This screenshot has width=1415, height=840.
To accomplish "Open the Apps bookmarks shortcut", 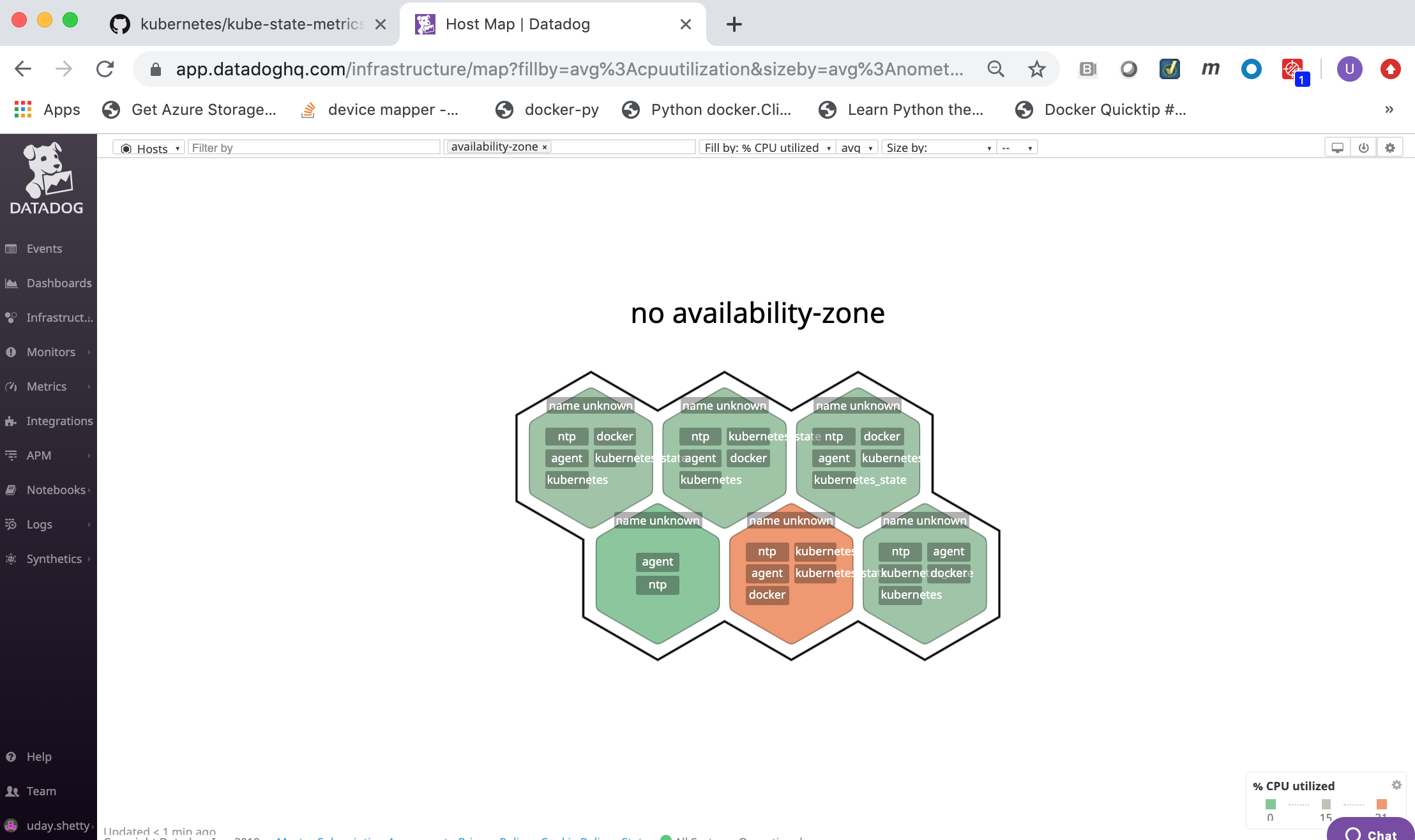I will pos(47,110).
